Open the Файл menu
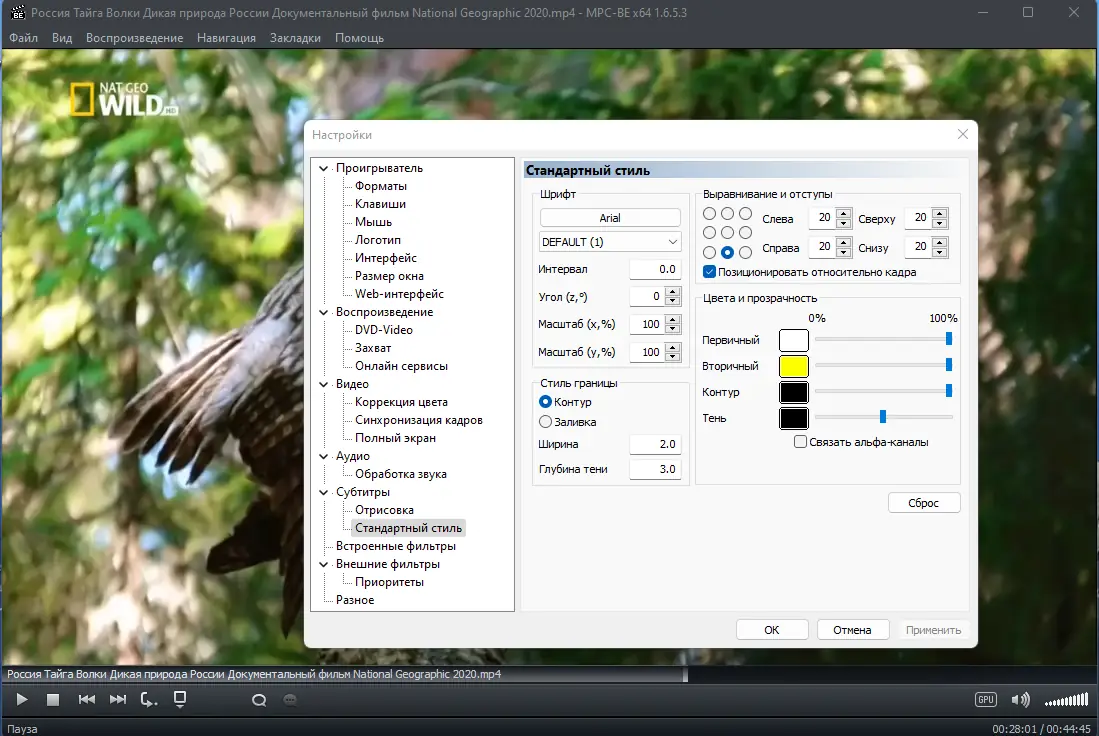This screenshot has width=1099, height=736. coord(23,38)
